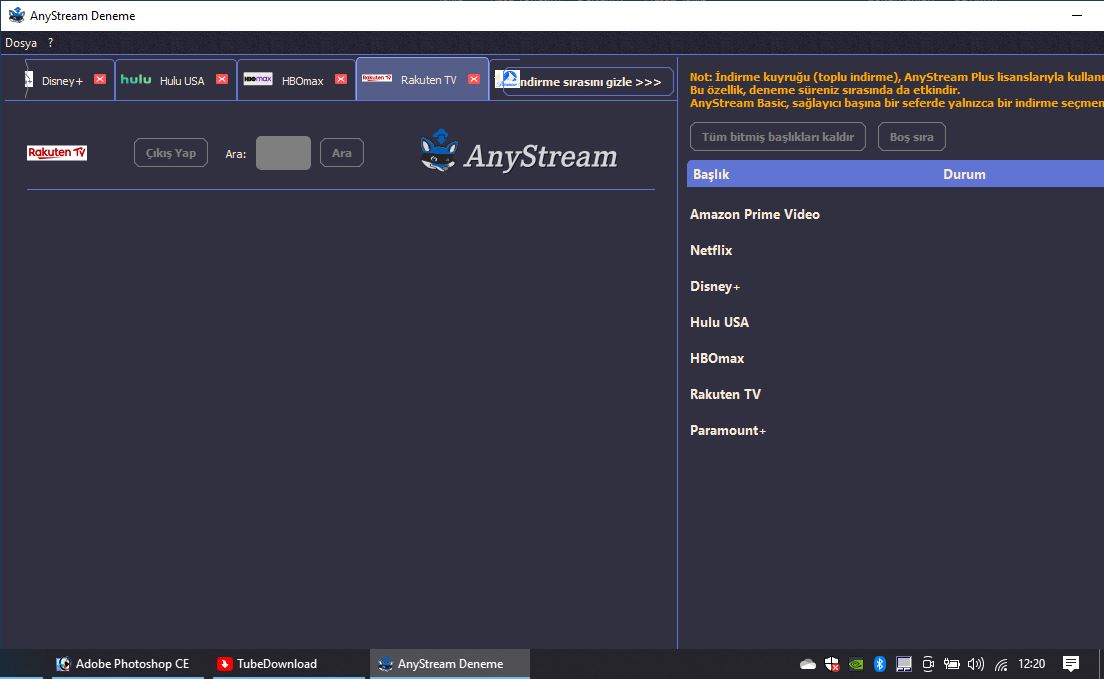1104x679 pixels.
Task: Switch to the Disney+ tab
Action: [x=62, y=80]
